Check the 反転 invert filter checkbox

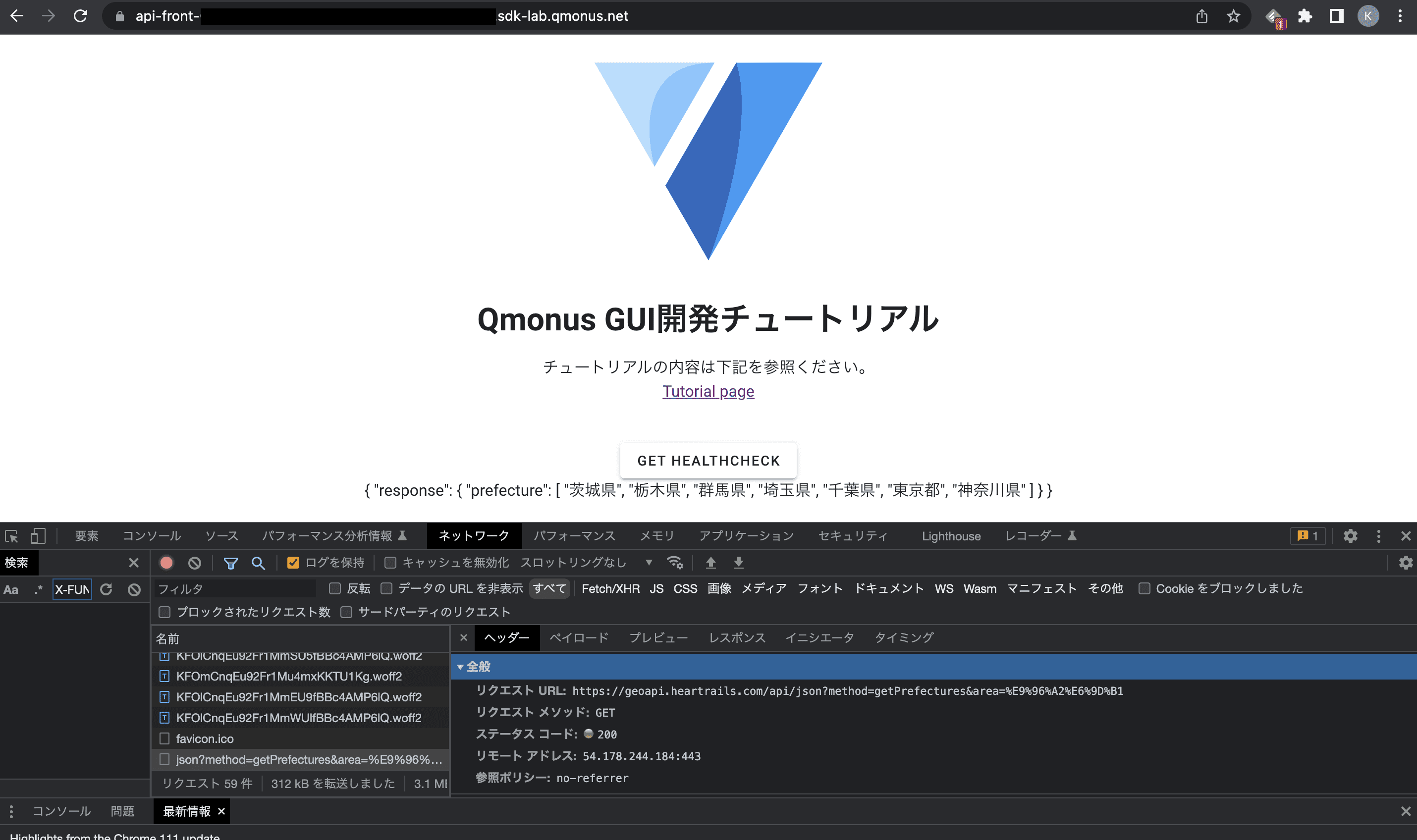[335, 589]
